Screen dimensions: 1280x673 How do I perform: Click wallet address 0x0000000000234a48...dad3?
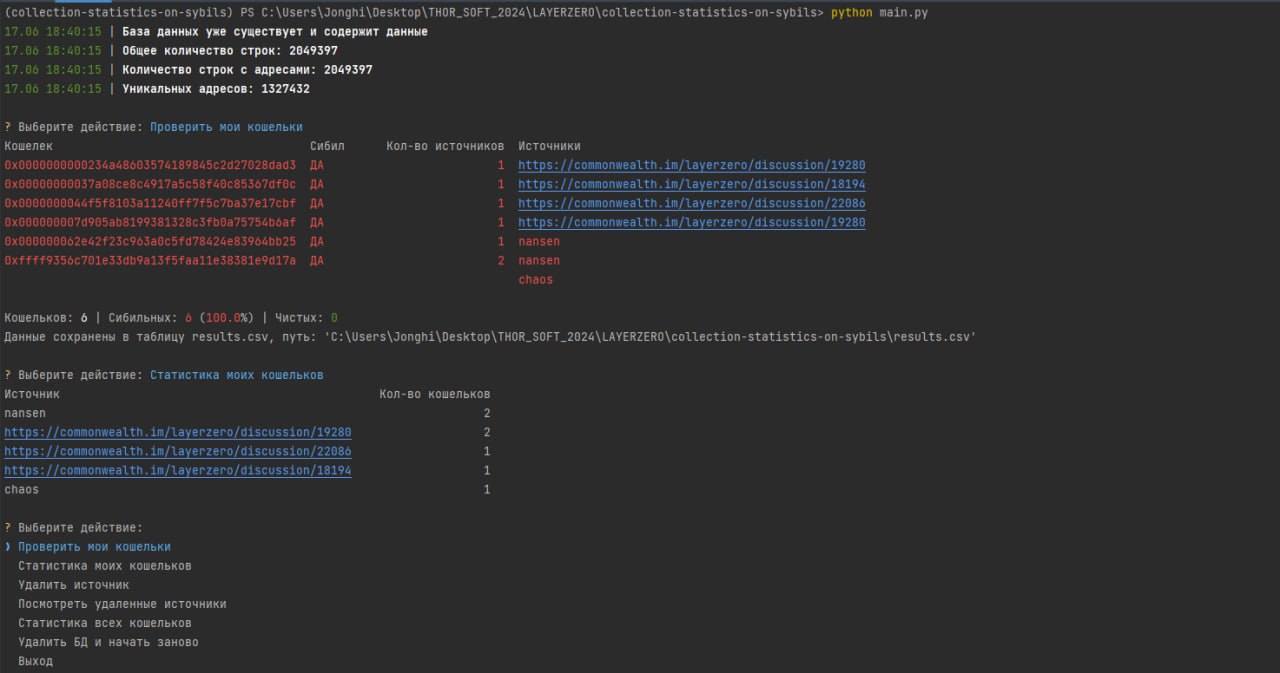pos(150,165)
